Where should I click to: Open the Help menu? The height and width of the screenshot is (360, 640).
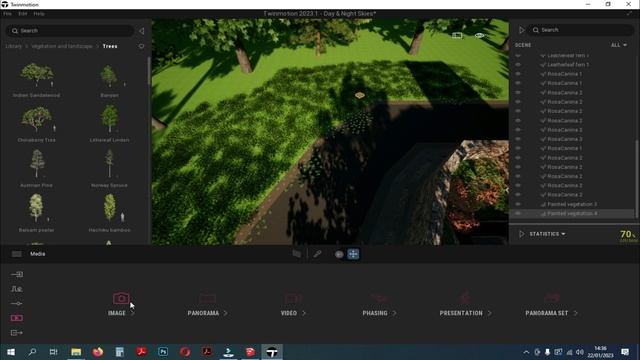[x=39, y=13]
